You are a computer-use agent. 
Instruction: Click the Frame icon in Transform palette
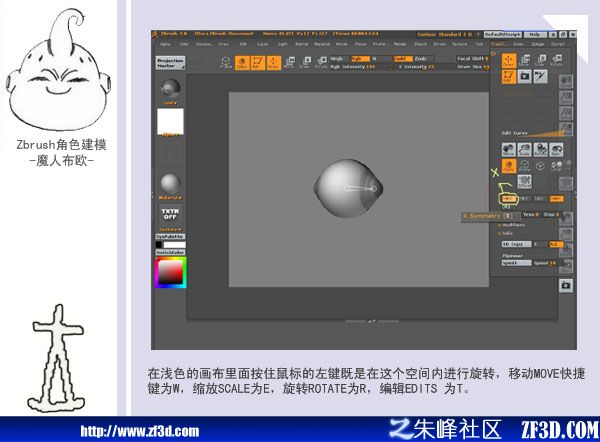(x=525, y=166)
